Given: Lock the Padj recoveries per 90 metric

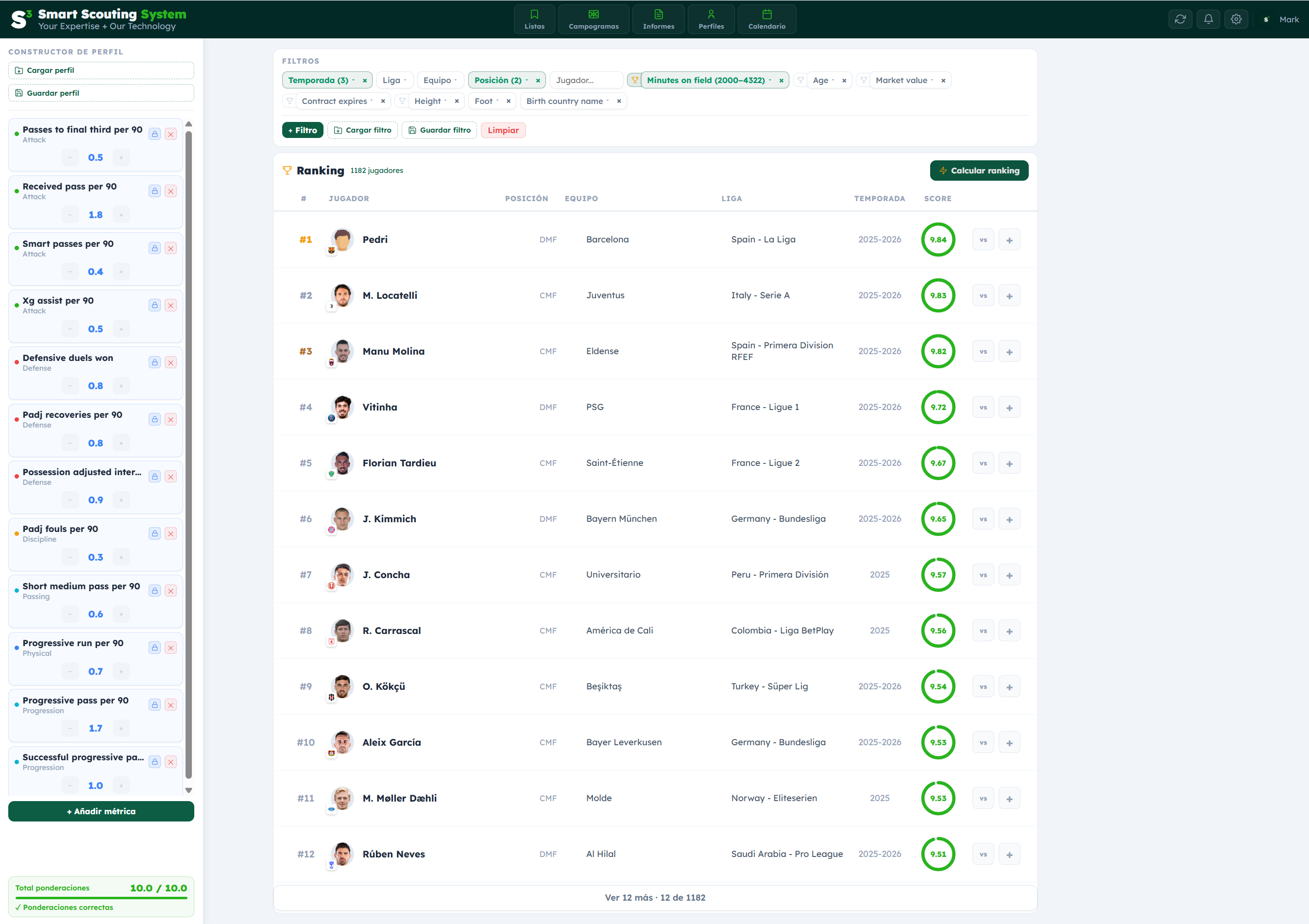Looking at the screenshot, I should click(x=154, y=419).
